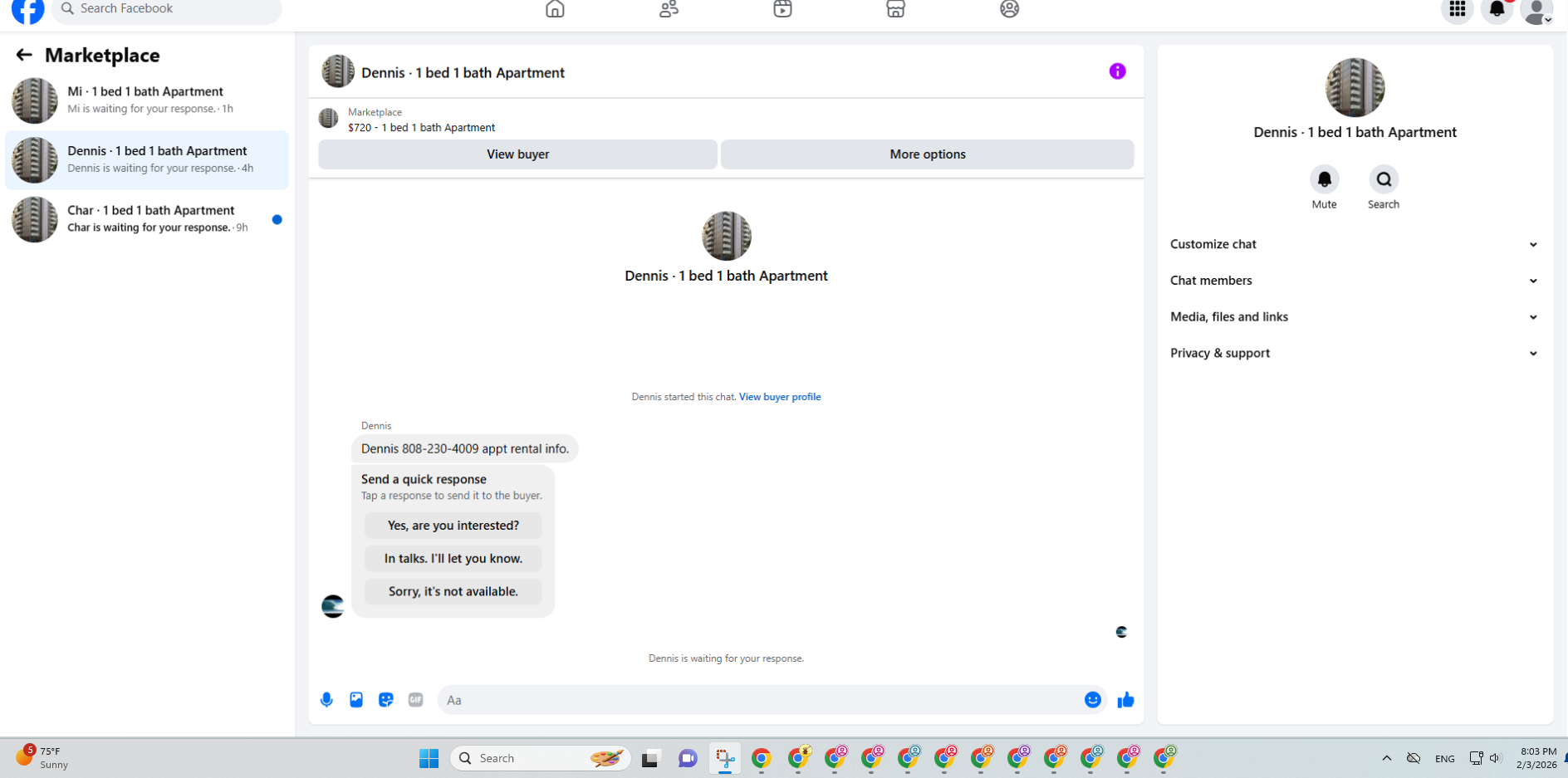The height and width of the screenshot is (778, 1568).
Task: Click the ENG language indicator
Action: pos(1445,759)
